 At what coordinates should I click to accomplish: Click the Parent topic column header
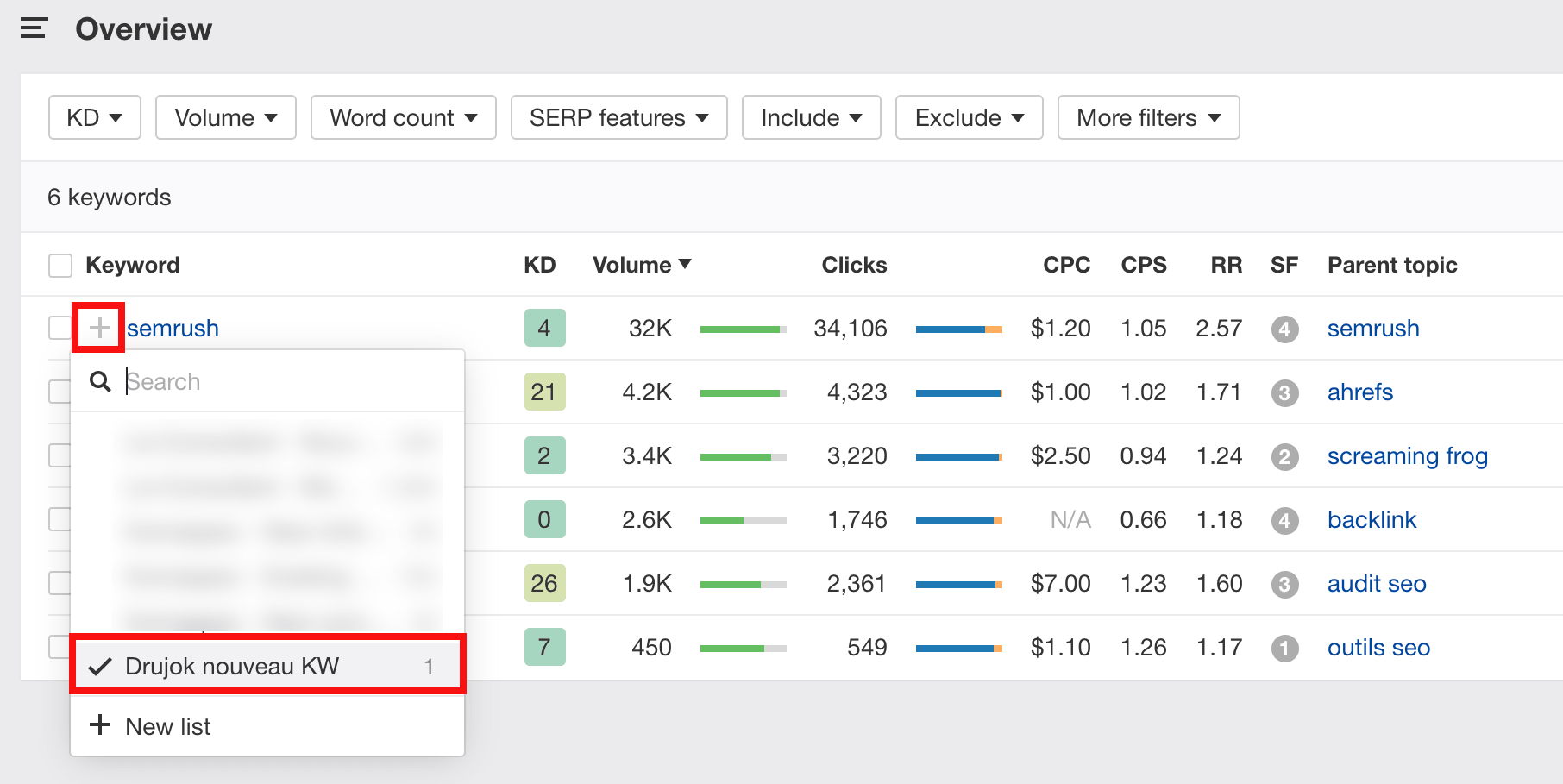coord(1392,265)
